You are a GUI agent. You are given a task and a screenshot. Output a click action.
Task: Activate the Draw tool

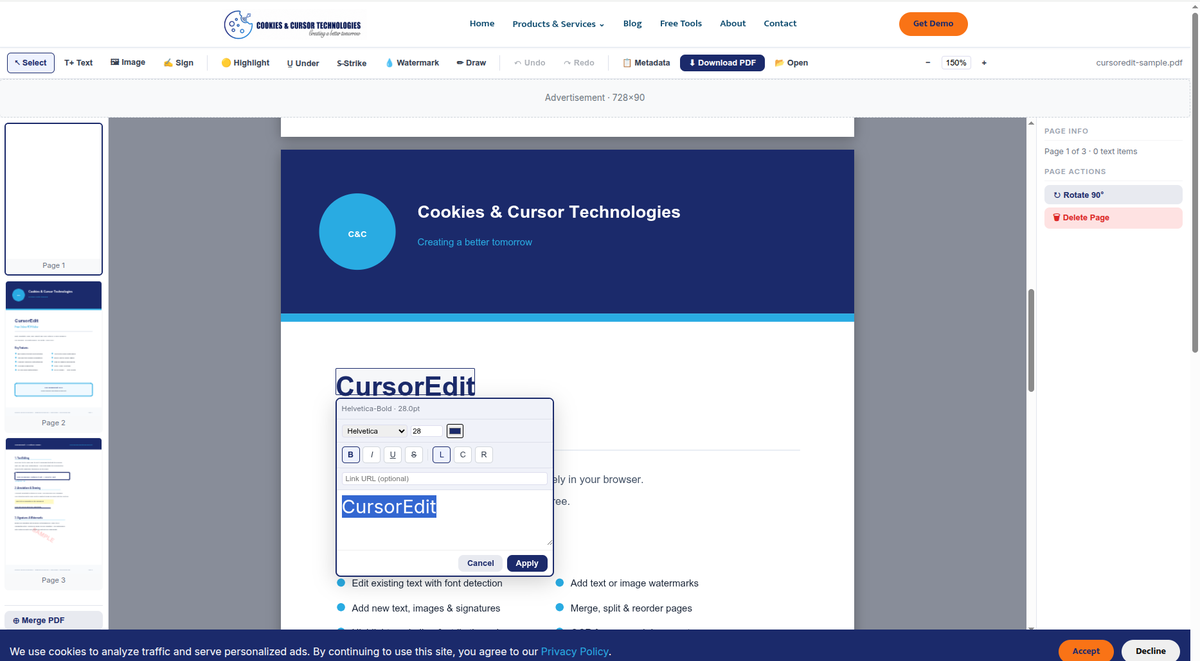[471, 63]
